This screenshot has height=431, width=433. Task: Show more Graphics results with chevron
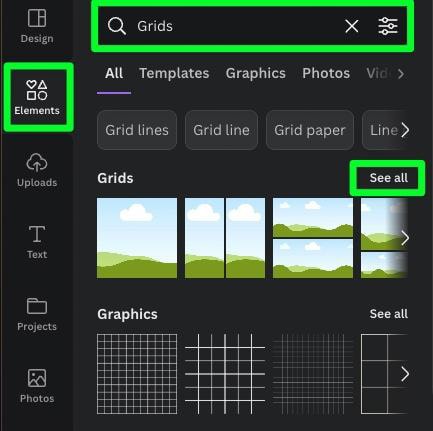[405, 374]
